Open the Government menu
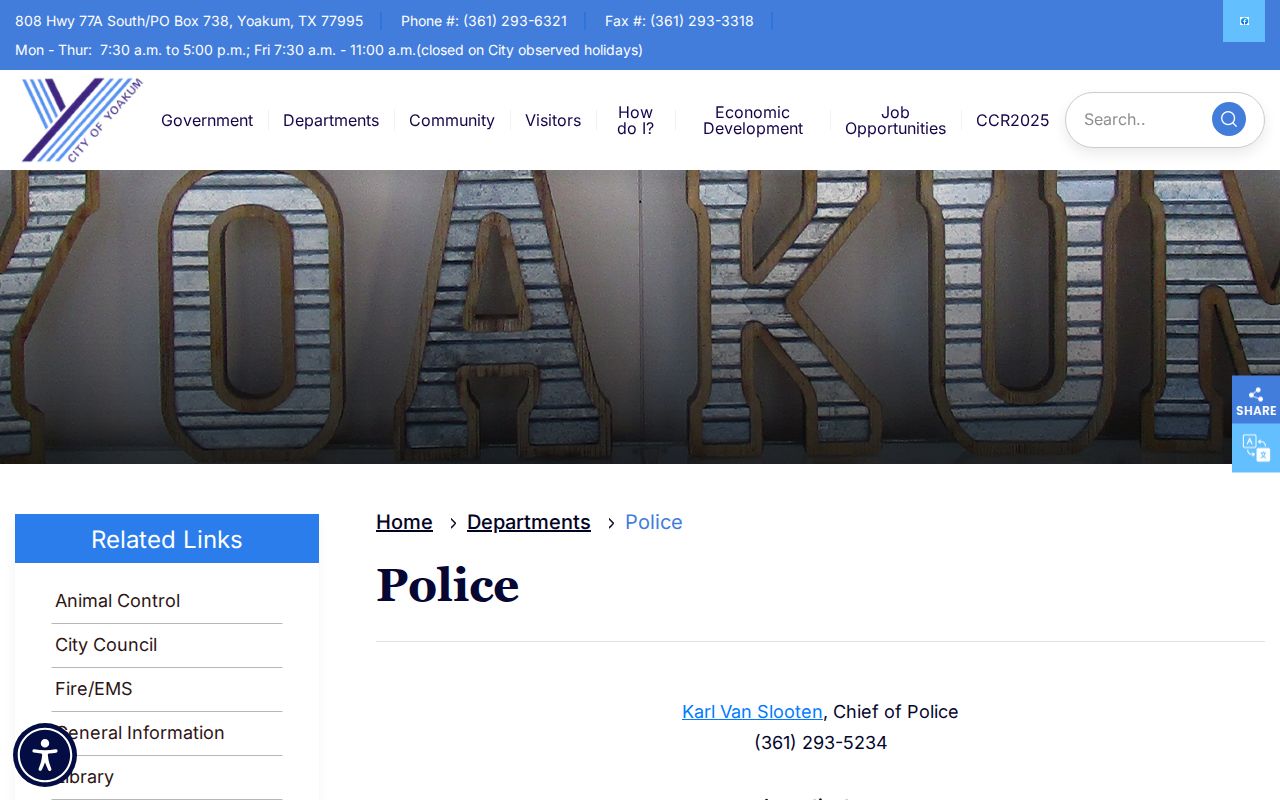This screenshot has width=1280, height=800. (207, 120)
